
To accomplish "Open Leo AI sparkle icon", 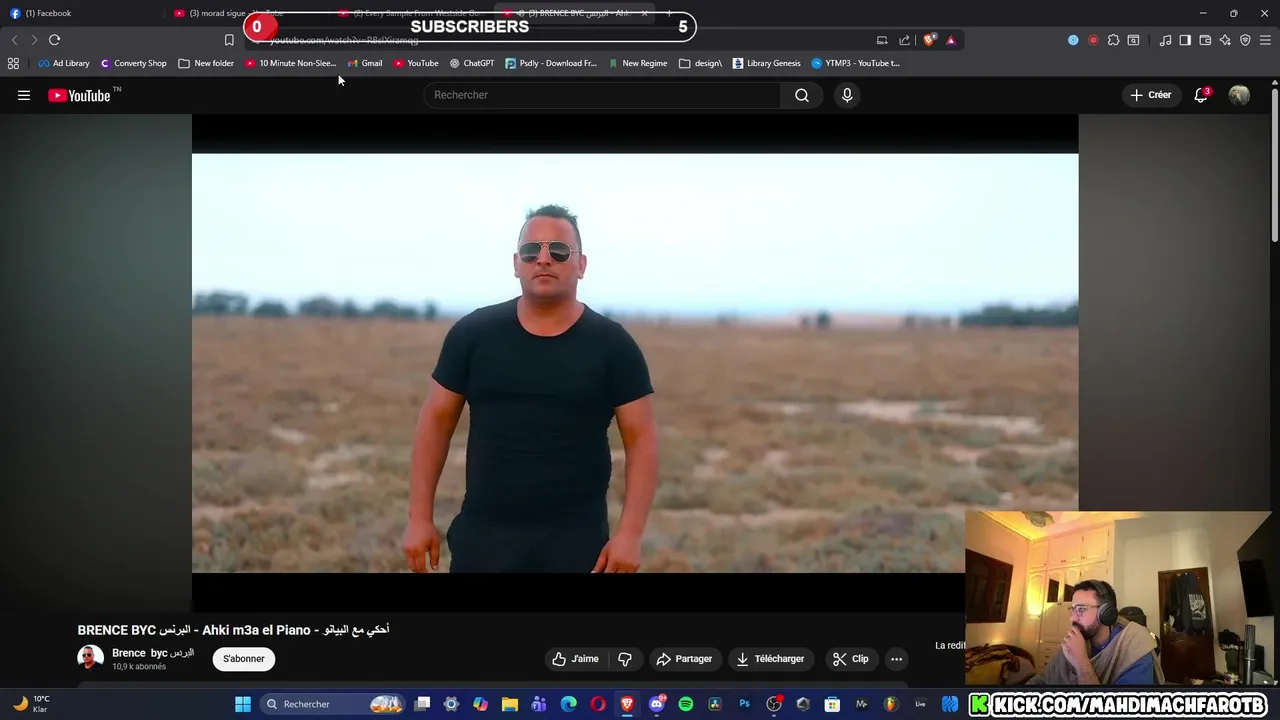I will [x=1225, y=40].
